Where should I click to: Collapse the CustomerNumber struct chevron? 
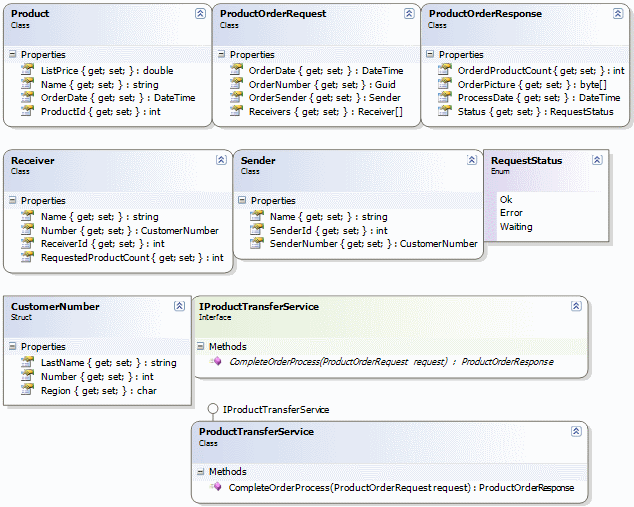tap(179, 306)
